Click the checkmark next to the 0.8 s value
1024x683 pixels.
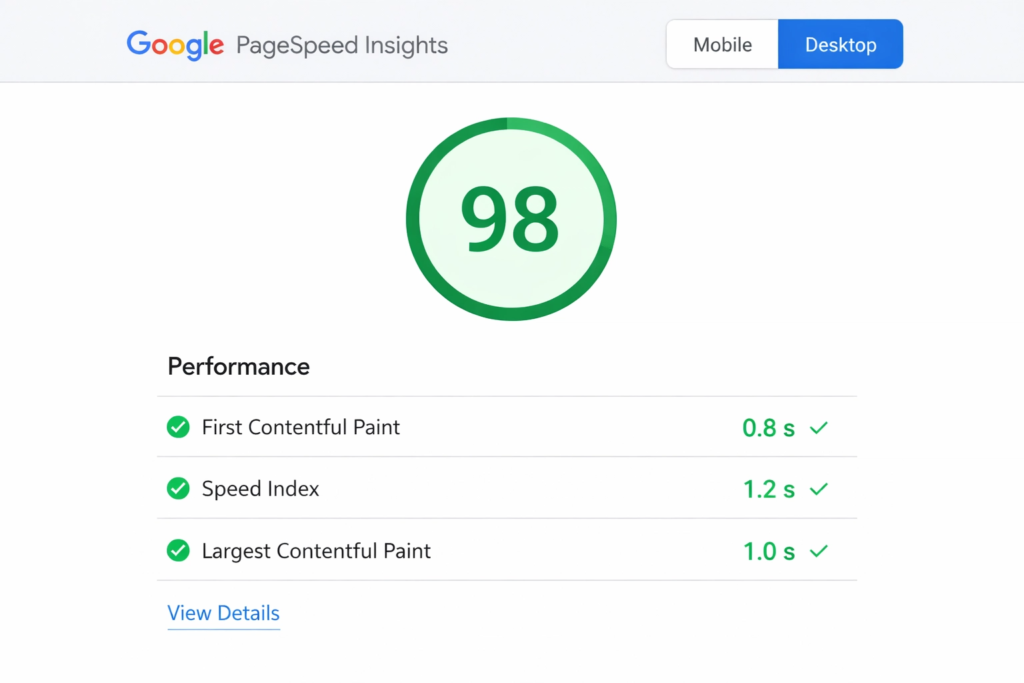[819, 427]
